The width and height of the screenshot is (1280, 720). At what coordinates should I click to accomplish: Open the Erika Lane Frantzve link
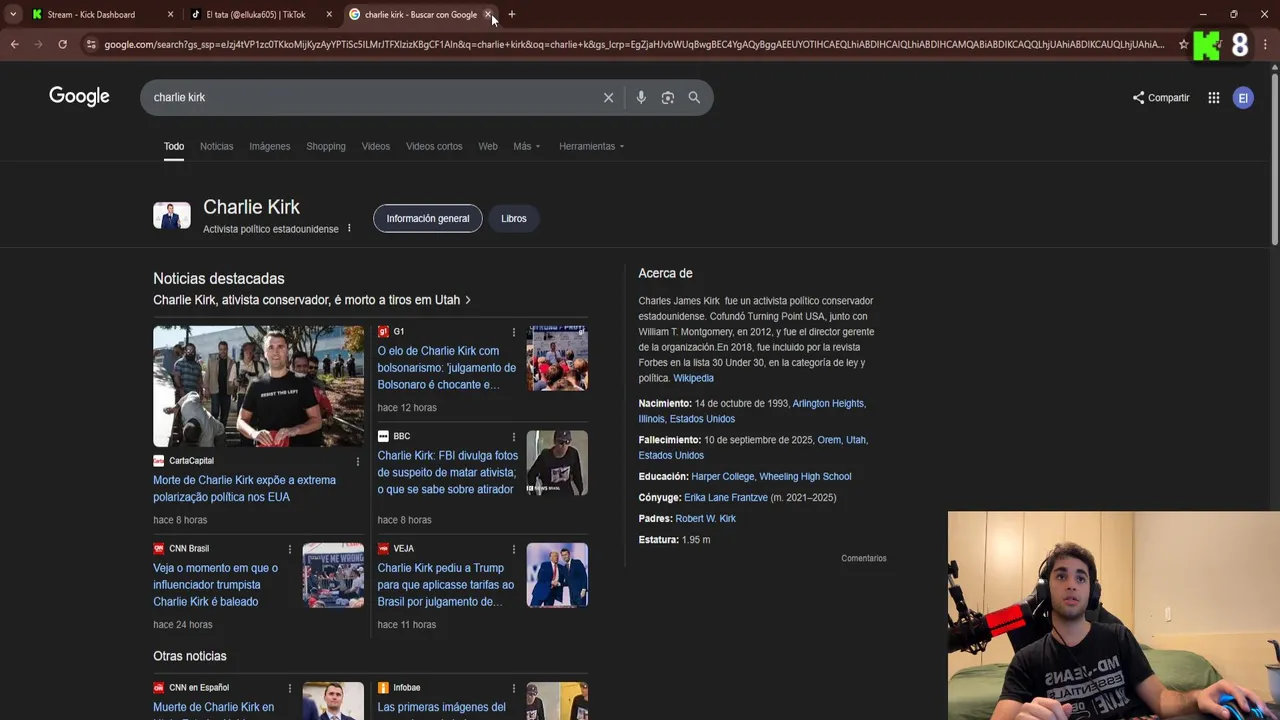point(726,497)
